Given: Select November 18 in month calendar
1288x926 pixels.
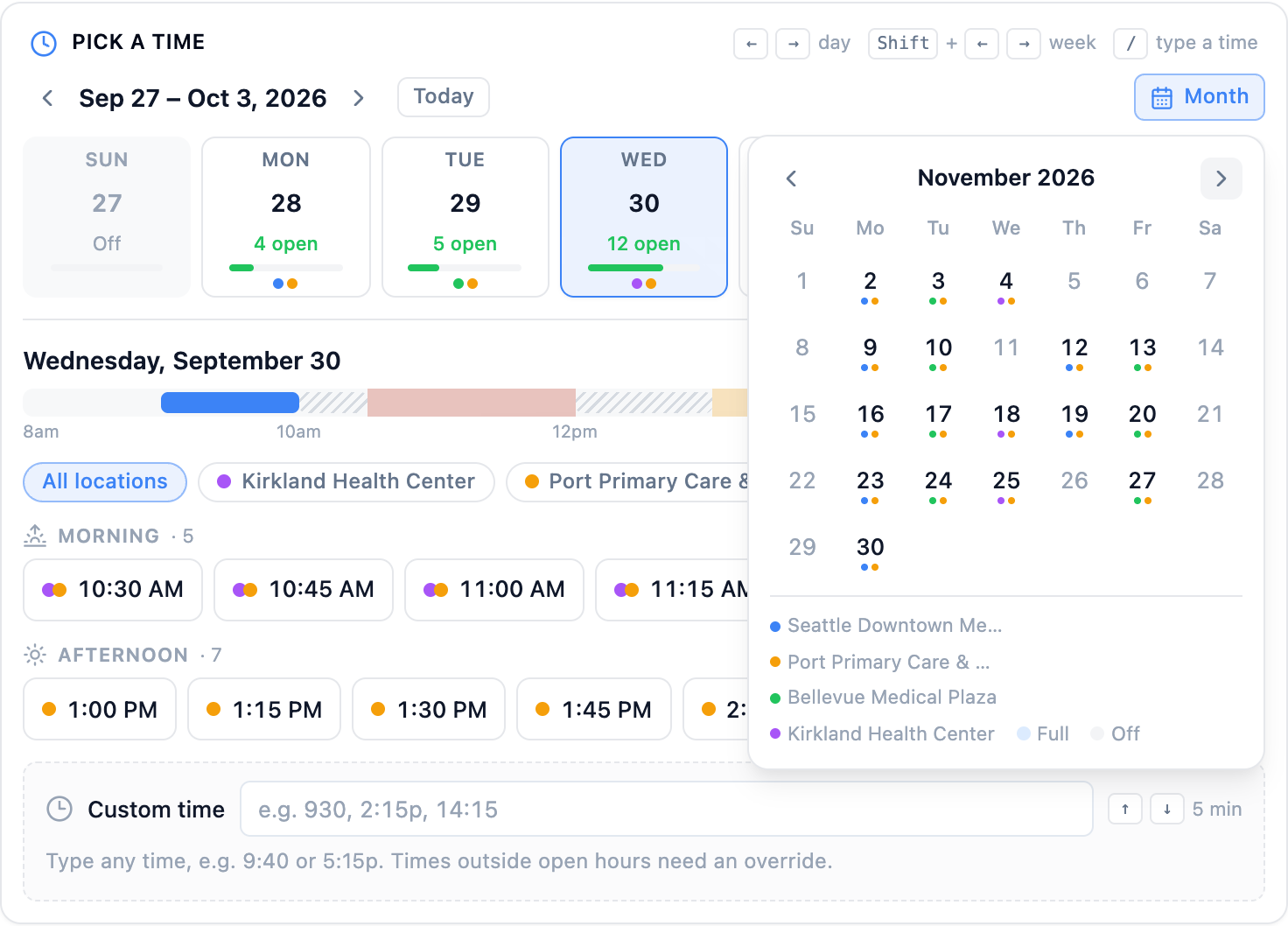Looking at the screenshot, I should pyautogui.click(x=1006, y=420).
